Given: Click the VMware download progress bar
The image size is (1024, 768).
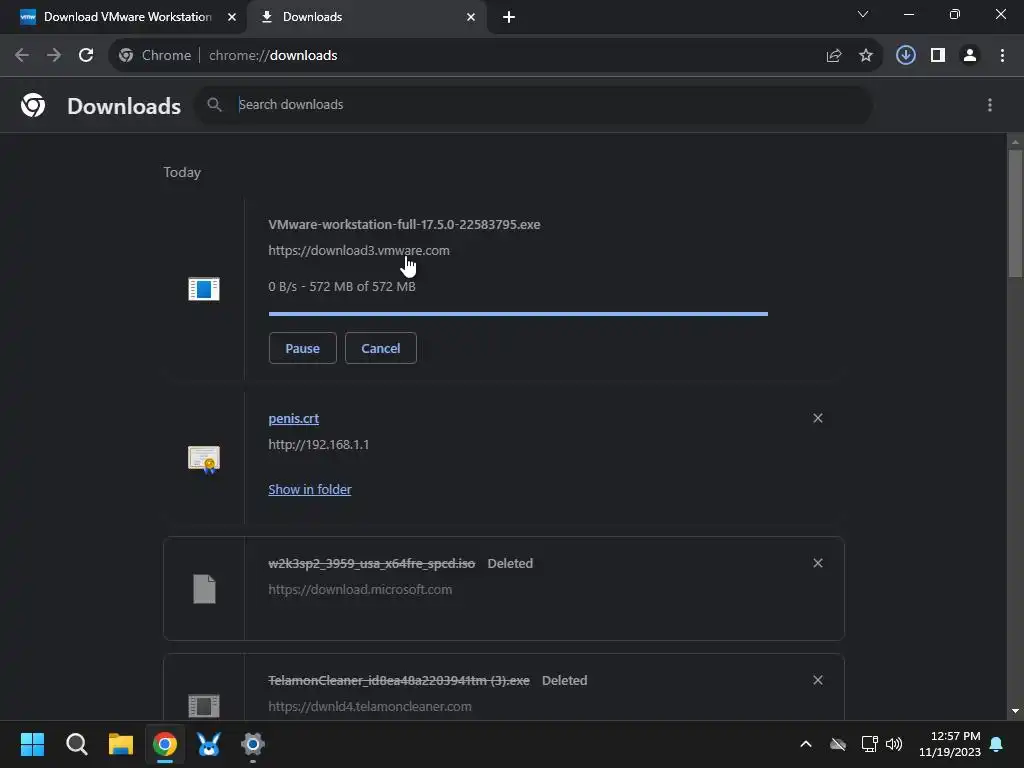Looking at the screenshot, I should coord(518,314).
